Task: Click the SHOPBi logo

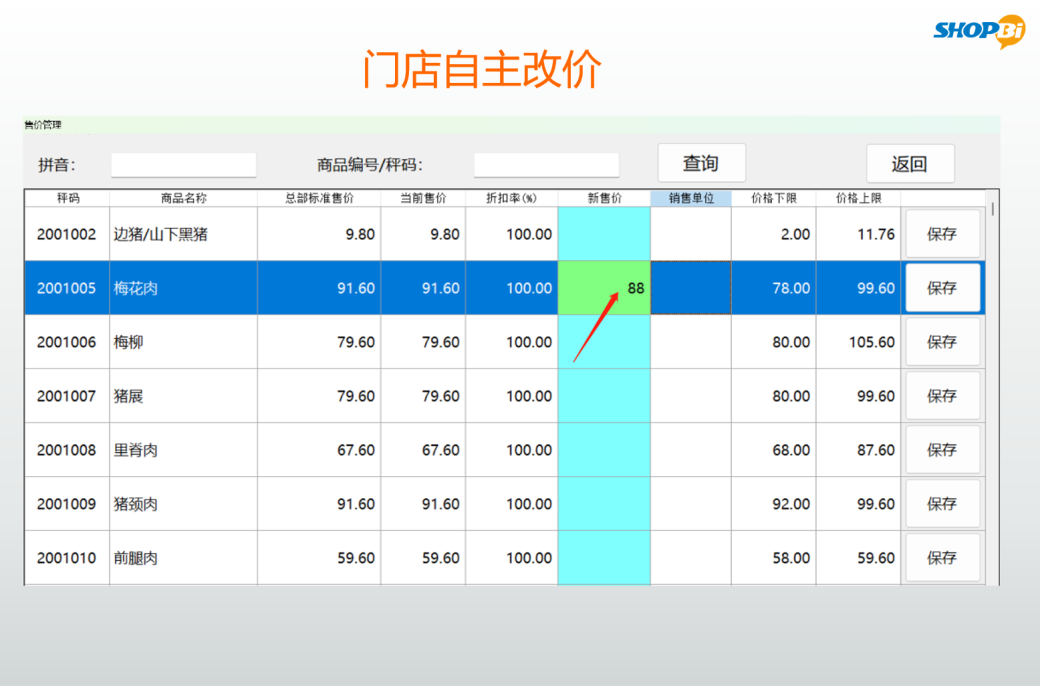Action: (x=979, y=31)
